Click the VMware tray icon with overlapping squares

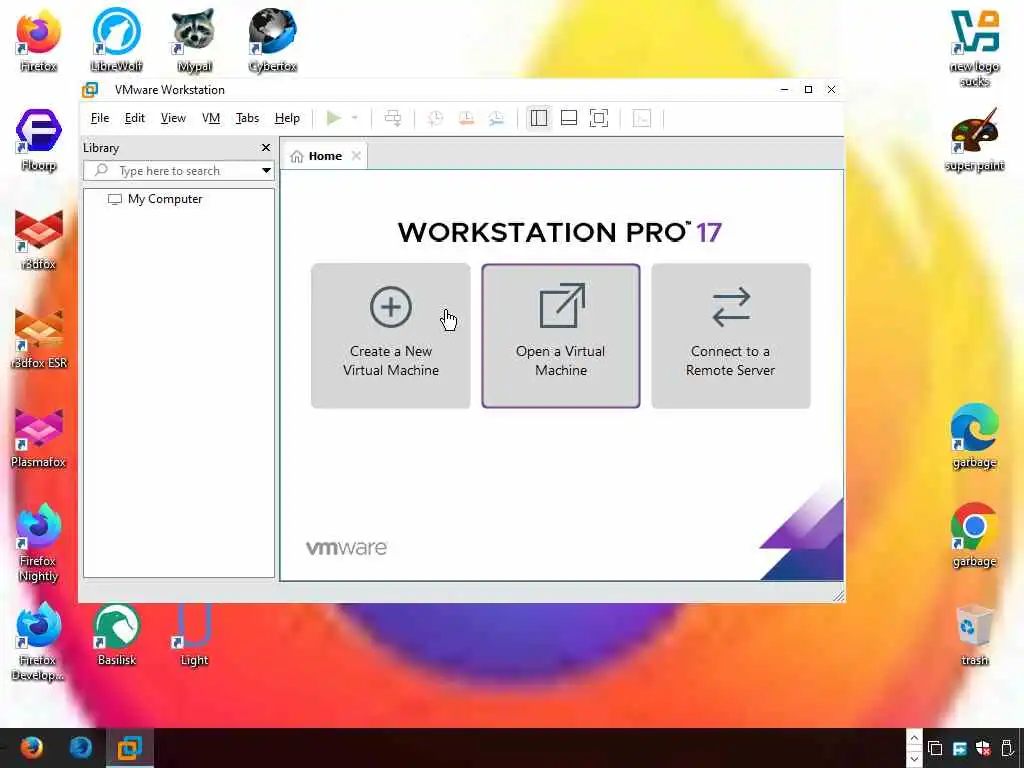[x=935, y=748]
